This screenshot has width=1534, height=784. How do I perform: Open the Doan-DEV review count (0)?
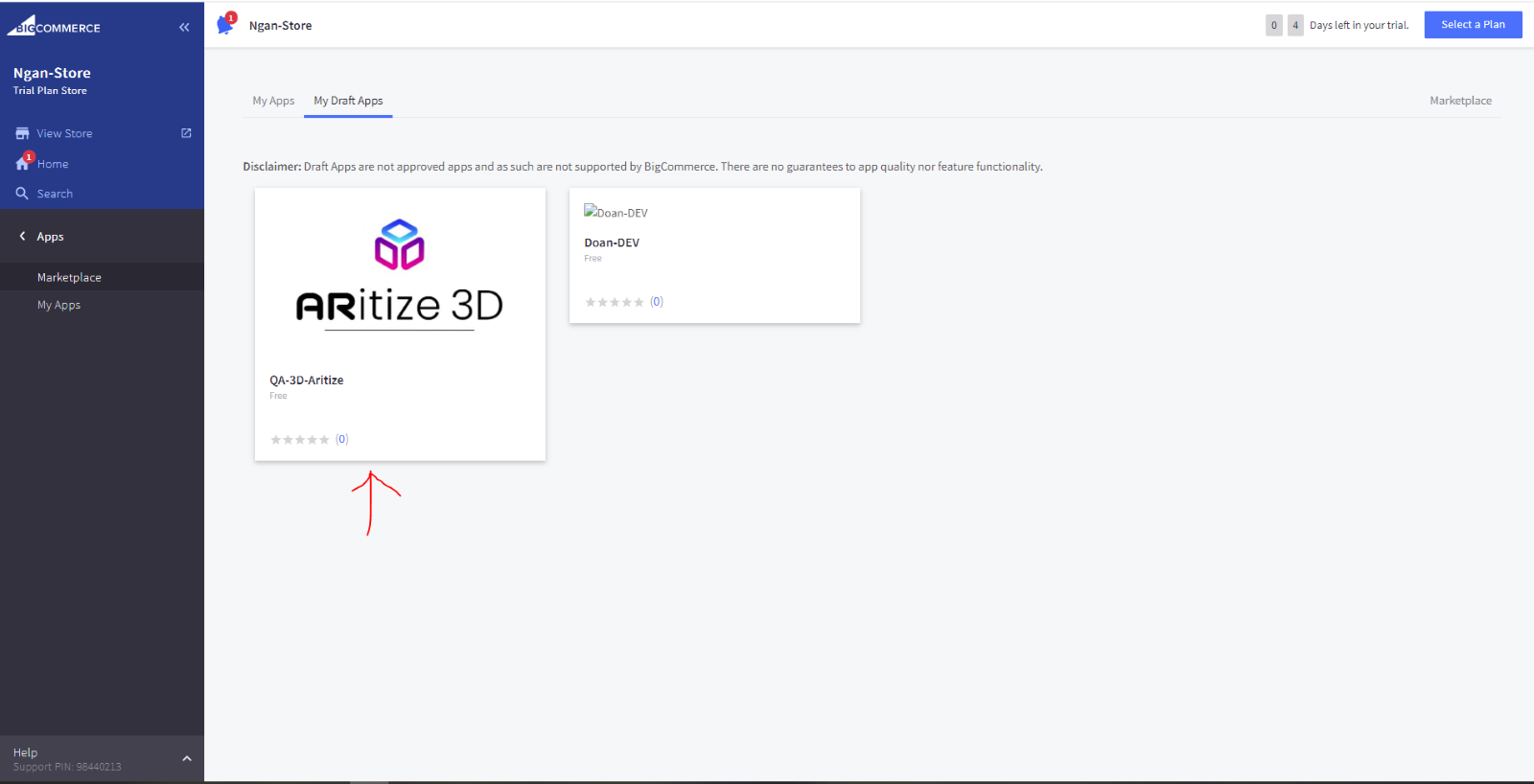click(657, 302)
